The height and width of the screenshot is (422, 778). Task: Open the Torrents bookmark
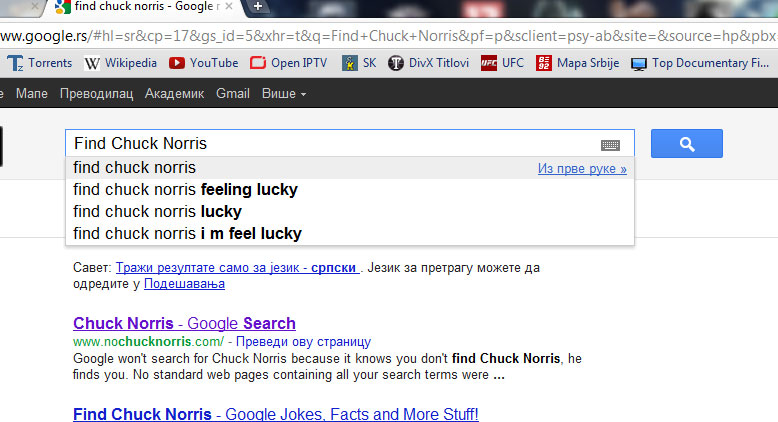pos(40,63)
